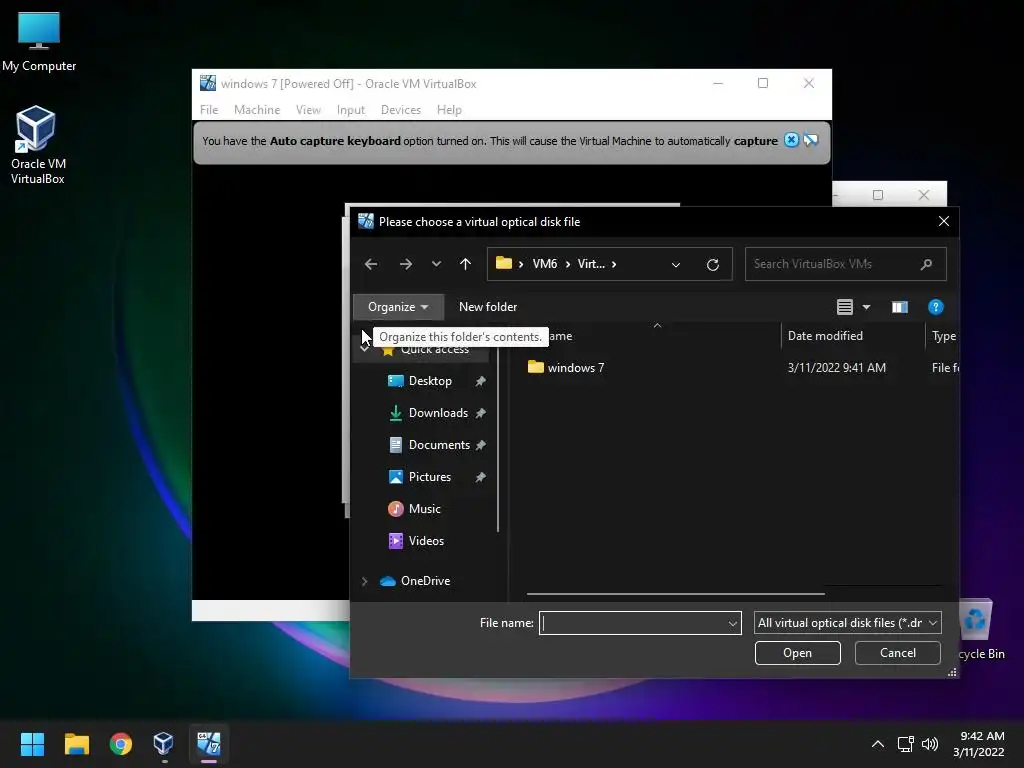
Task: Open the clock and date flyout
Action: tap(978, 744)
